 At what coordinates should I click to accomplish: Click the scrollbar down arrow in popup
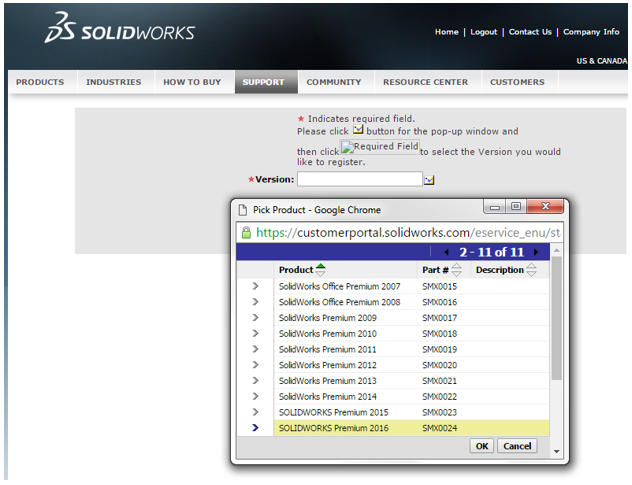coord(556,452)
